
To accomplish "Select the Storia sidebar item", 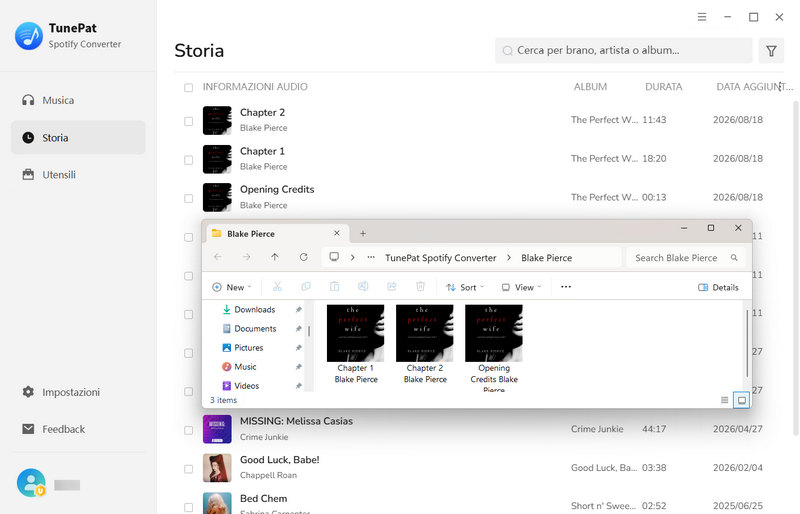I will point(78,137).
